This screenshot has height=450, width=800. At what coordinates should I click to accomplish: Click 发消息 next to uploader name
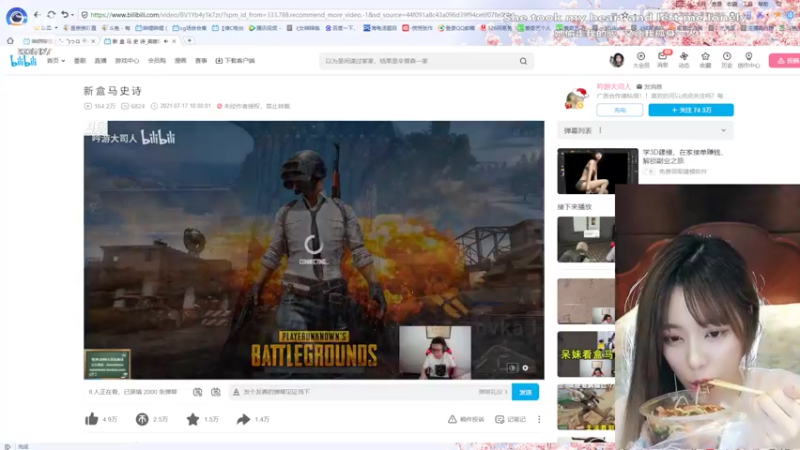click(x=649, y=87)
